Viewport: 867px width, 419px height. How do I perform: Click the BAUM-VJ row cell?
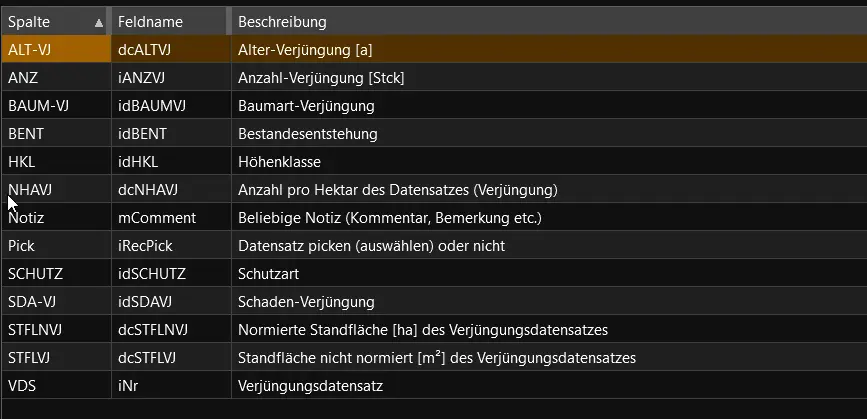(x=34, y=106)
